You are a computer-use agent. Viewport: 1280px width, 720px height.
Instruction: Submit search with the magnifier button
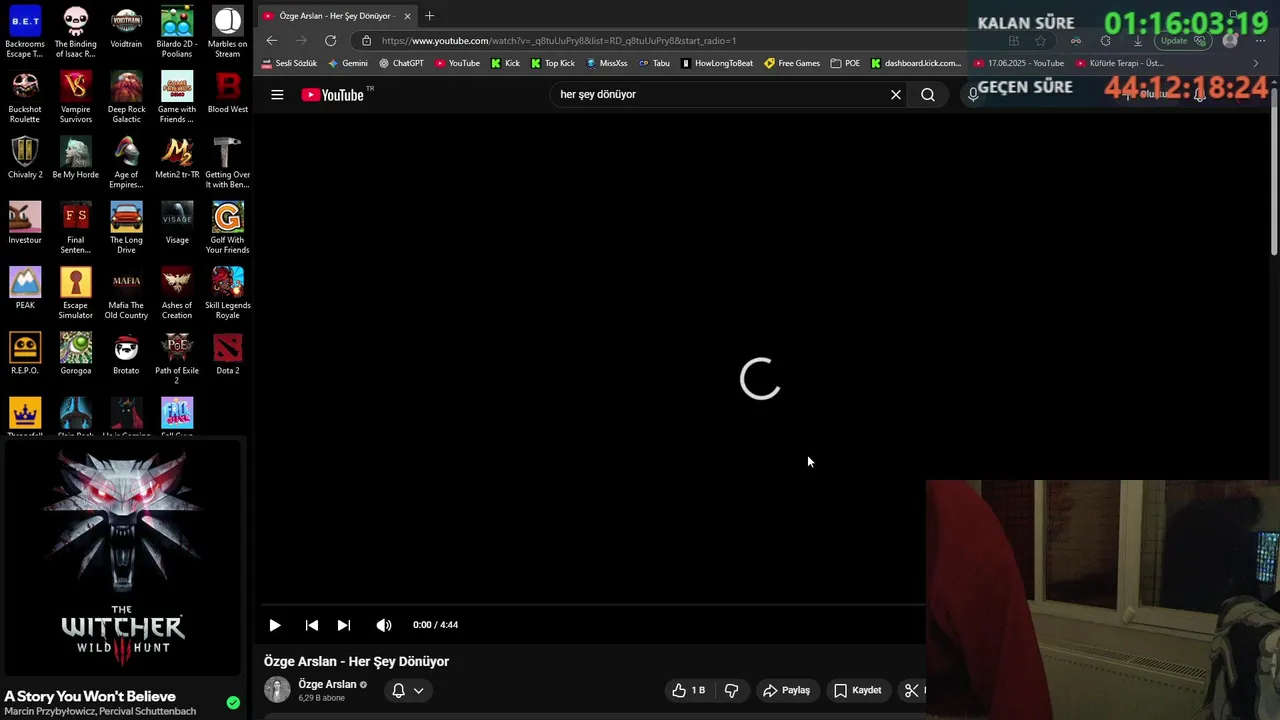click(928, 95)
